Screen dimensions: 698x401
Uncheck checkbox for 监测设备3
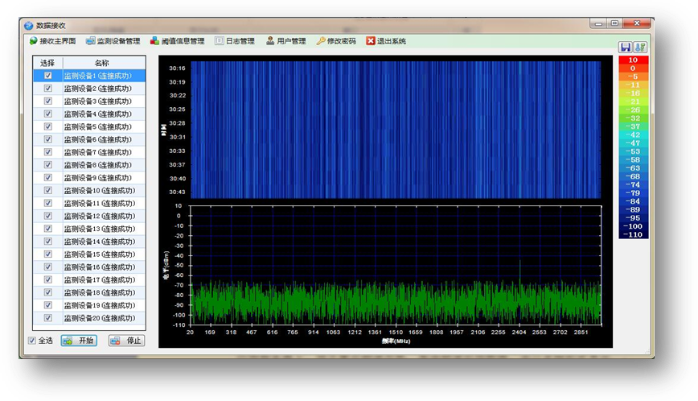48,101
